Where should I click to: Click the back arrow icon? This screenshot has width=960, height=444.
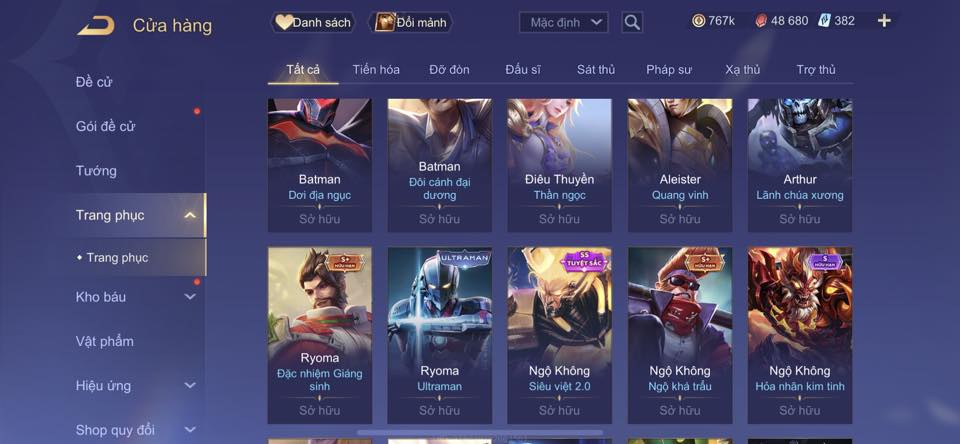click(96, 26)
